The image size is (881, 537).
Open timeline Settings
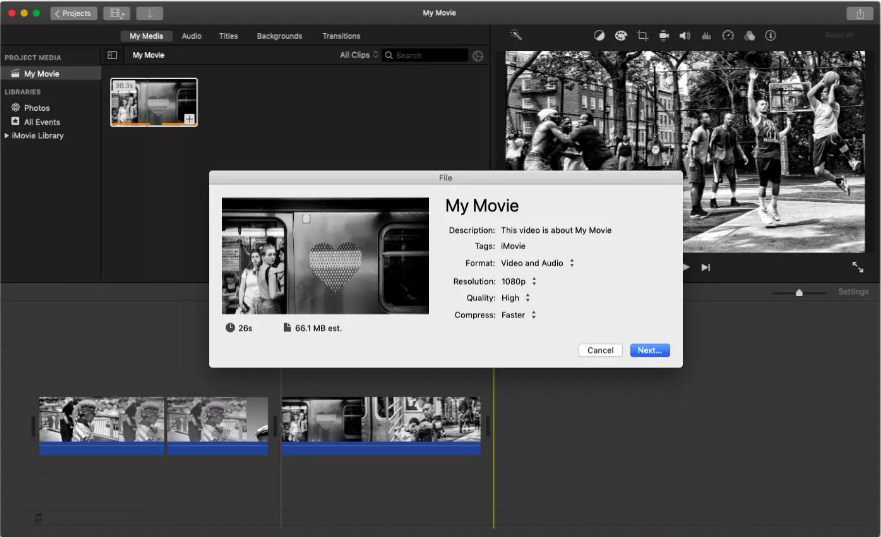coord(853,292)
